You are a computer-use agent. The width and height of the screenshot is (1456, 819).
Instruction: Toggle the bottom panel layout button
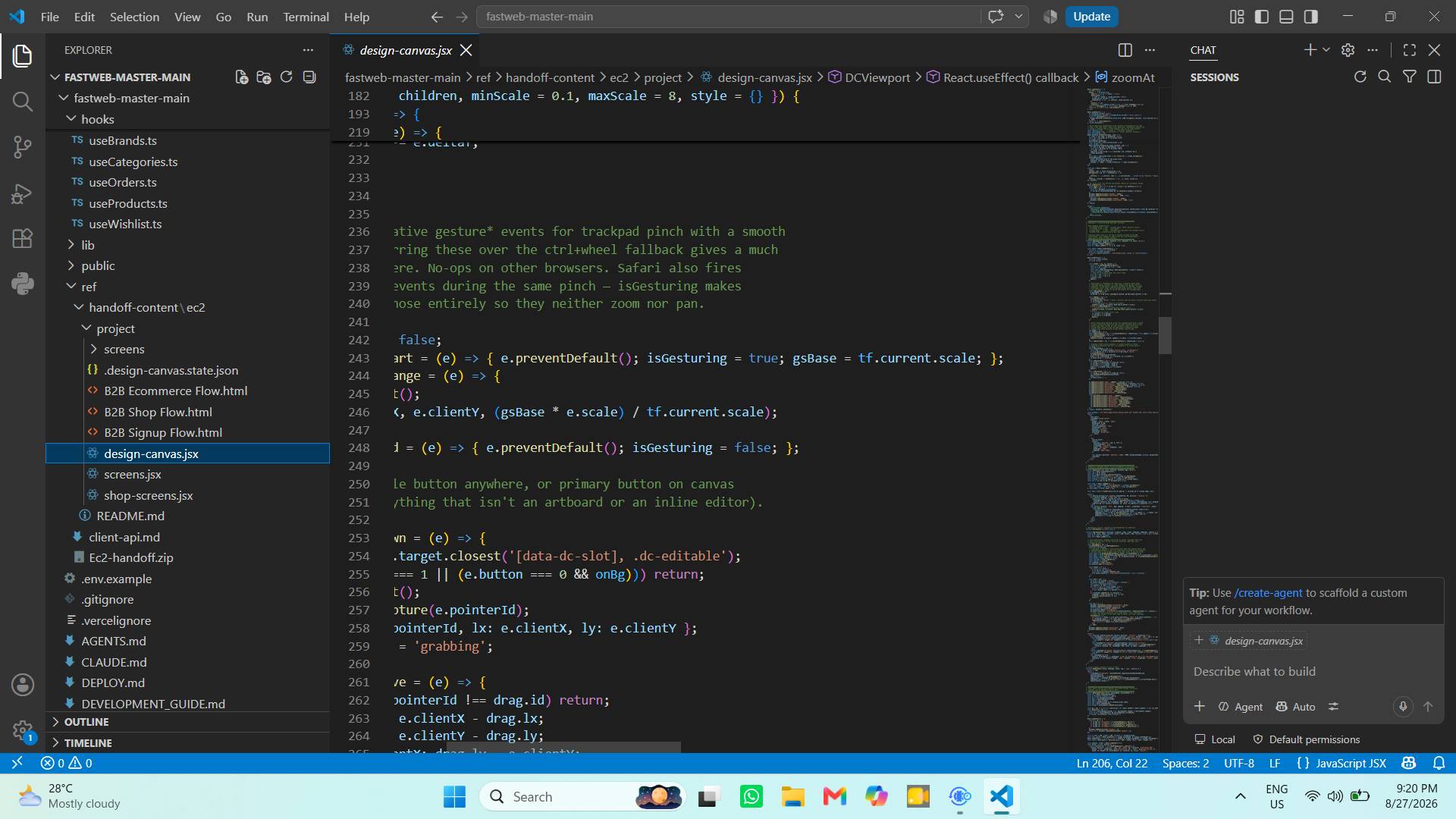(1286, 17)
